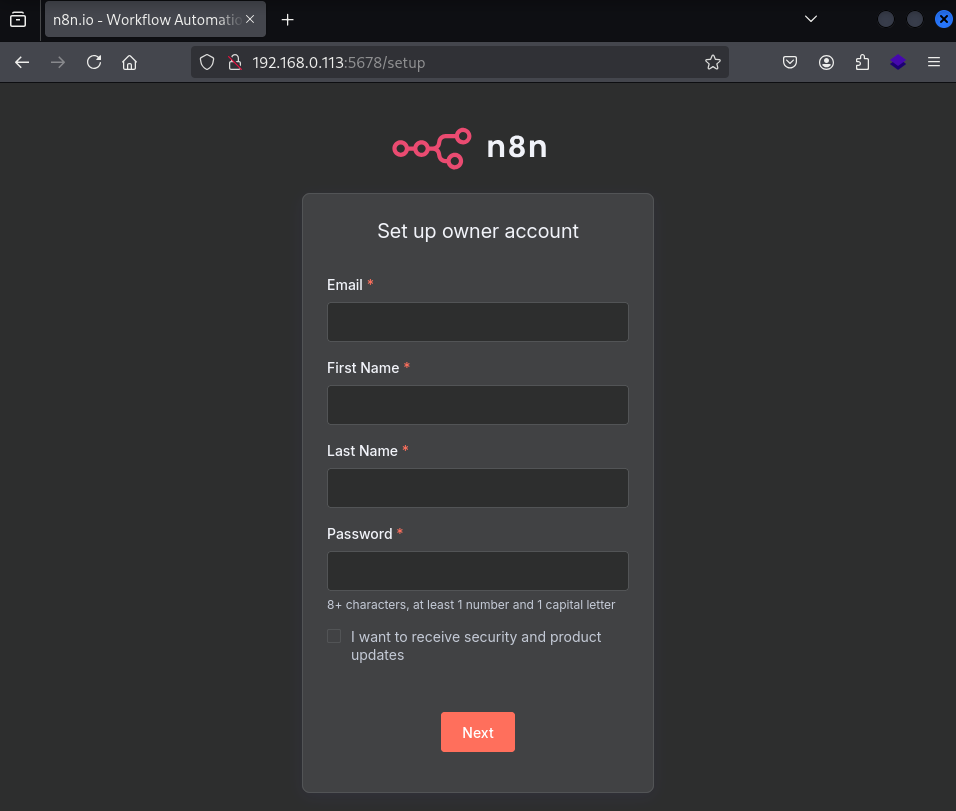956x811 pixels.
Task: Click into the First Name field
Action: 477,405
